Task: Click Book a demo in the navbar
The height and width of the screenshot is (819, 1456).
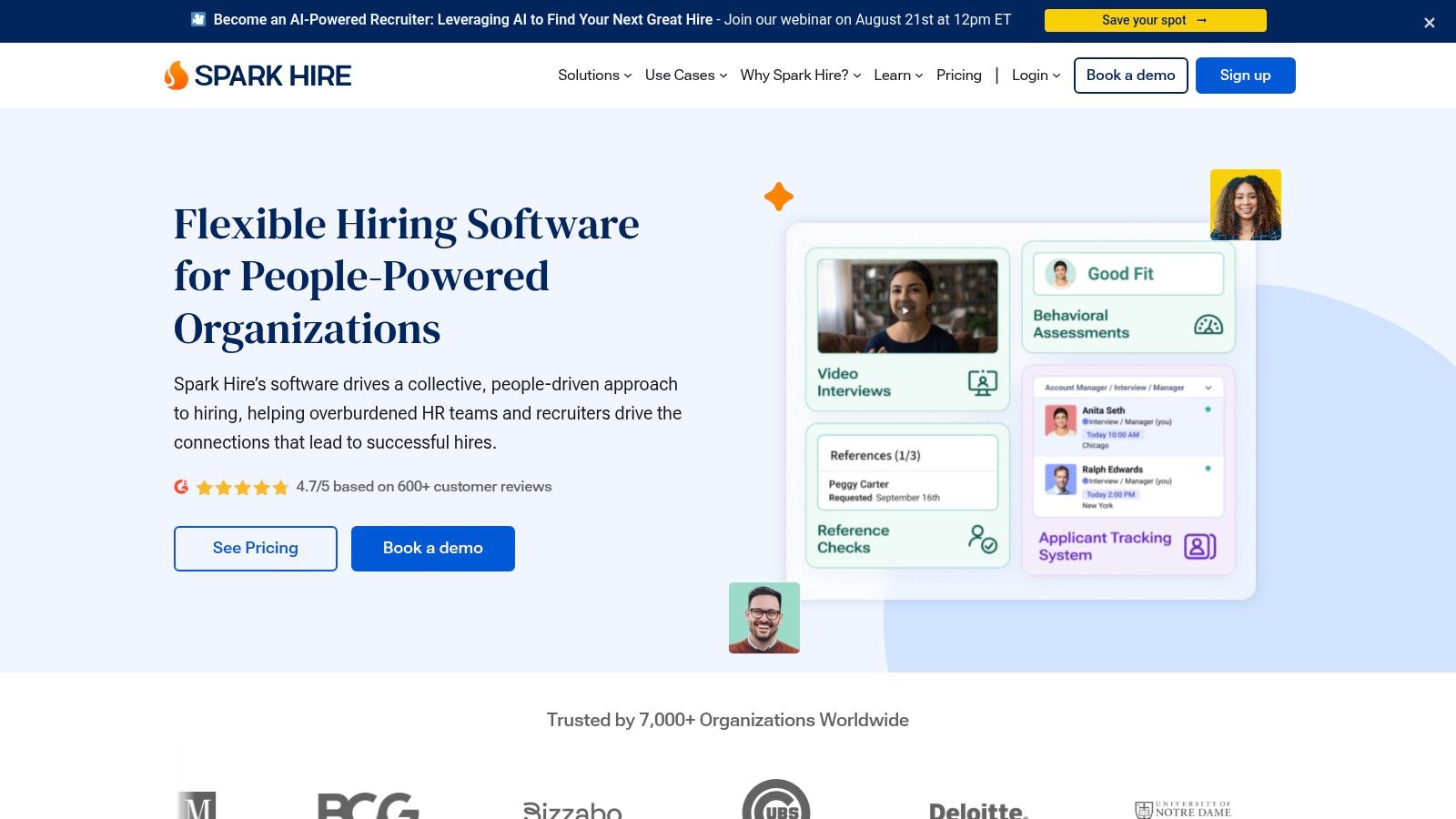Action: coord(1130,76)
